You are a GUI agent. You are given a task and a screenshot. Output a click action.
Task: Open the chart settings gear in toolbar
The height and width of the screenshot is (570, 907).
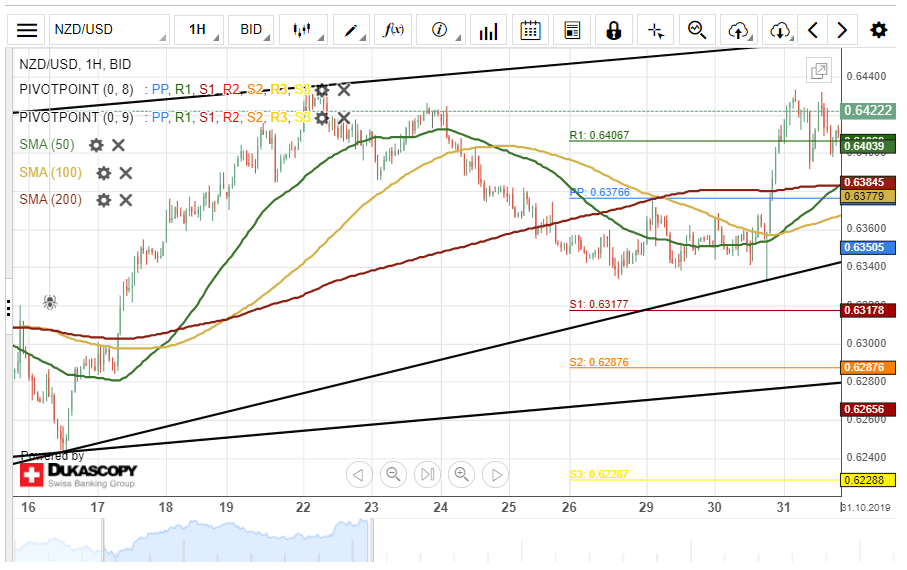(x=878, y=30)
